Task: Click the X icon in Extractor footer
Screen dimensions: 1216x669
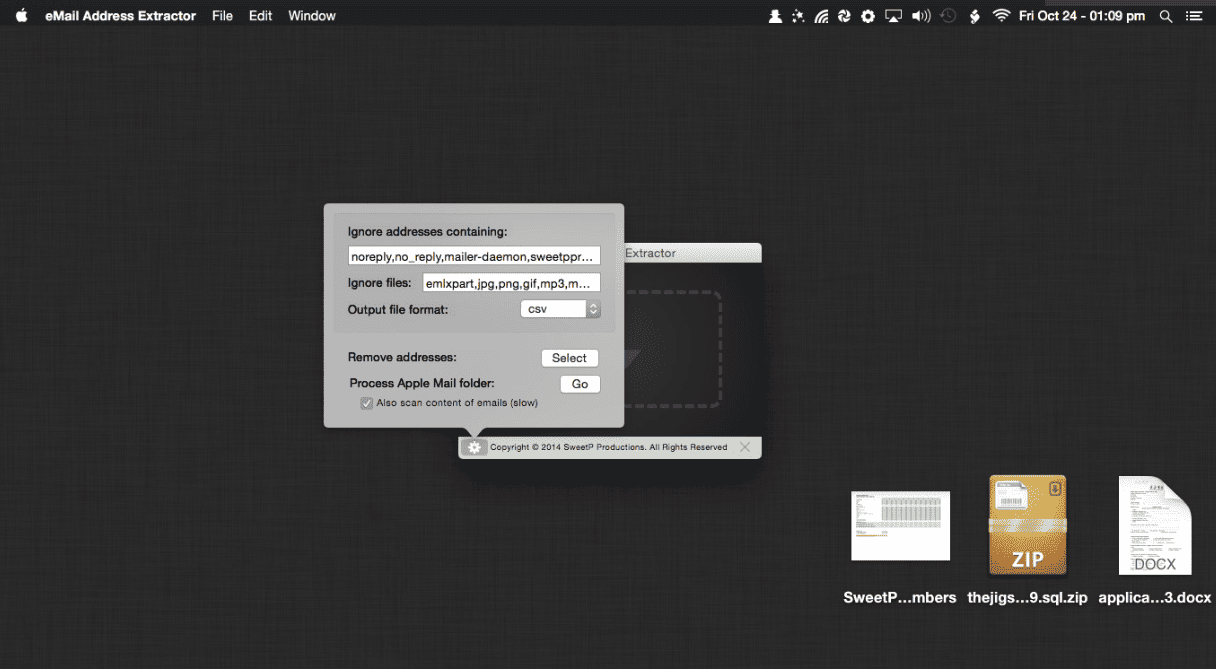Action: 745,447
